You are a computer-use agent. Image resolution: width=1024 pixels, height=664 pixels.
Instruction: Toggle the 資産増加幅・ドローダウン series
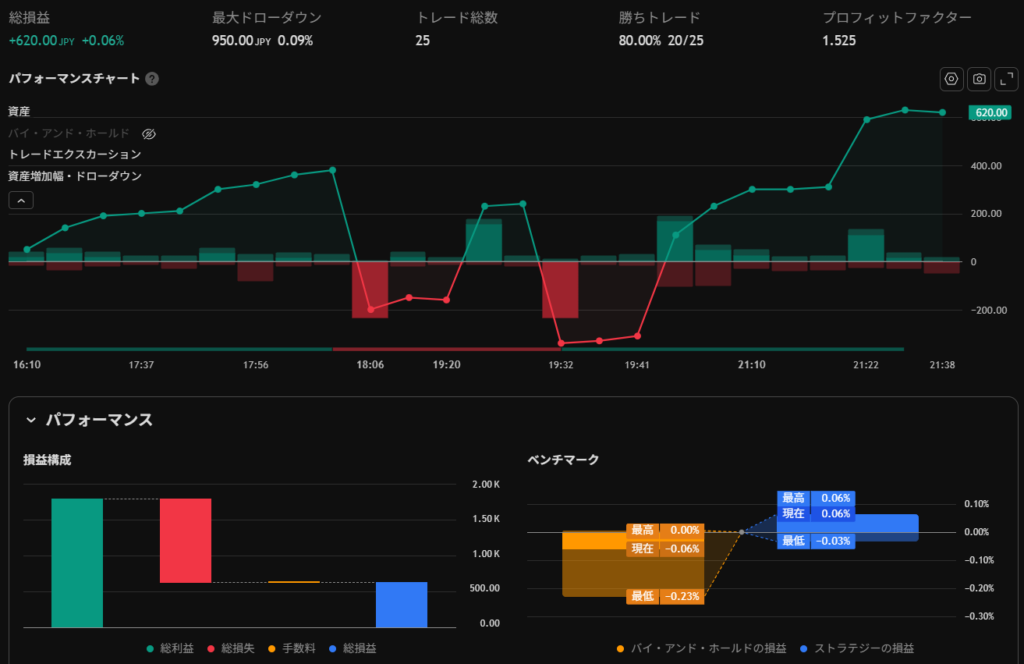tap(74, 176)
